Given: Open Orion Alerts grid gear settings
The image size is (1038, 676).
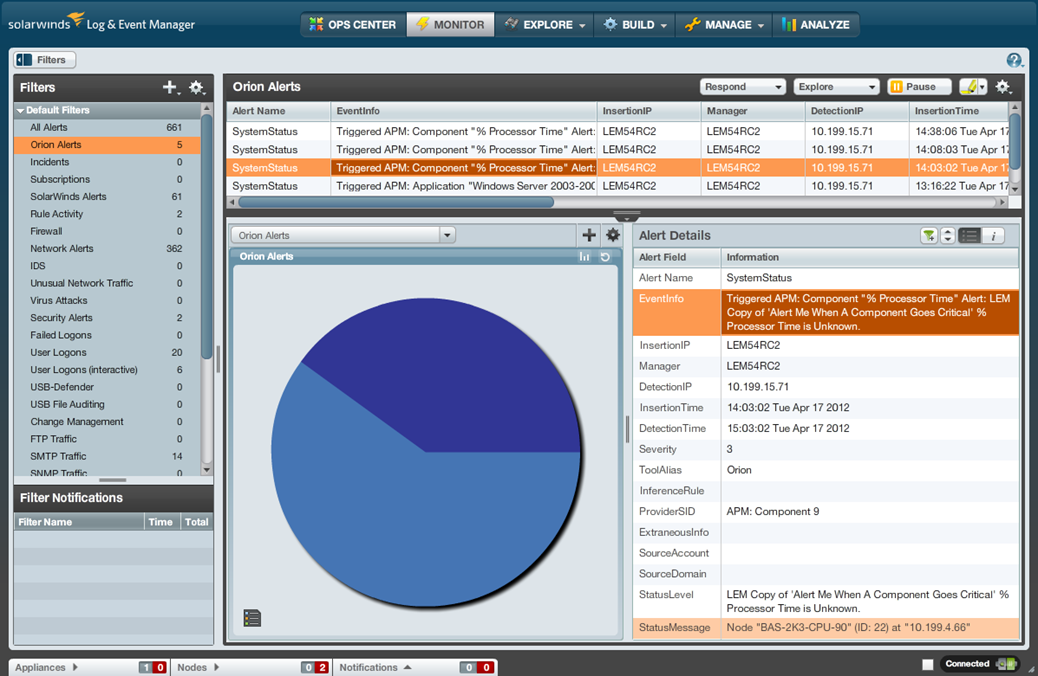Looking at the screenshot, I should (1003, 87).
